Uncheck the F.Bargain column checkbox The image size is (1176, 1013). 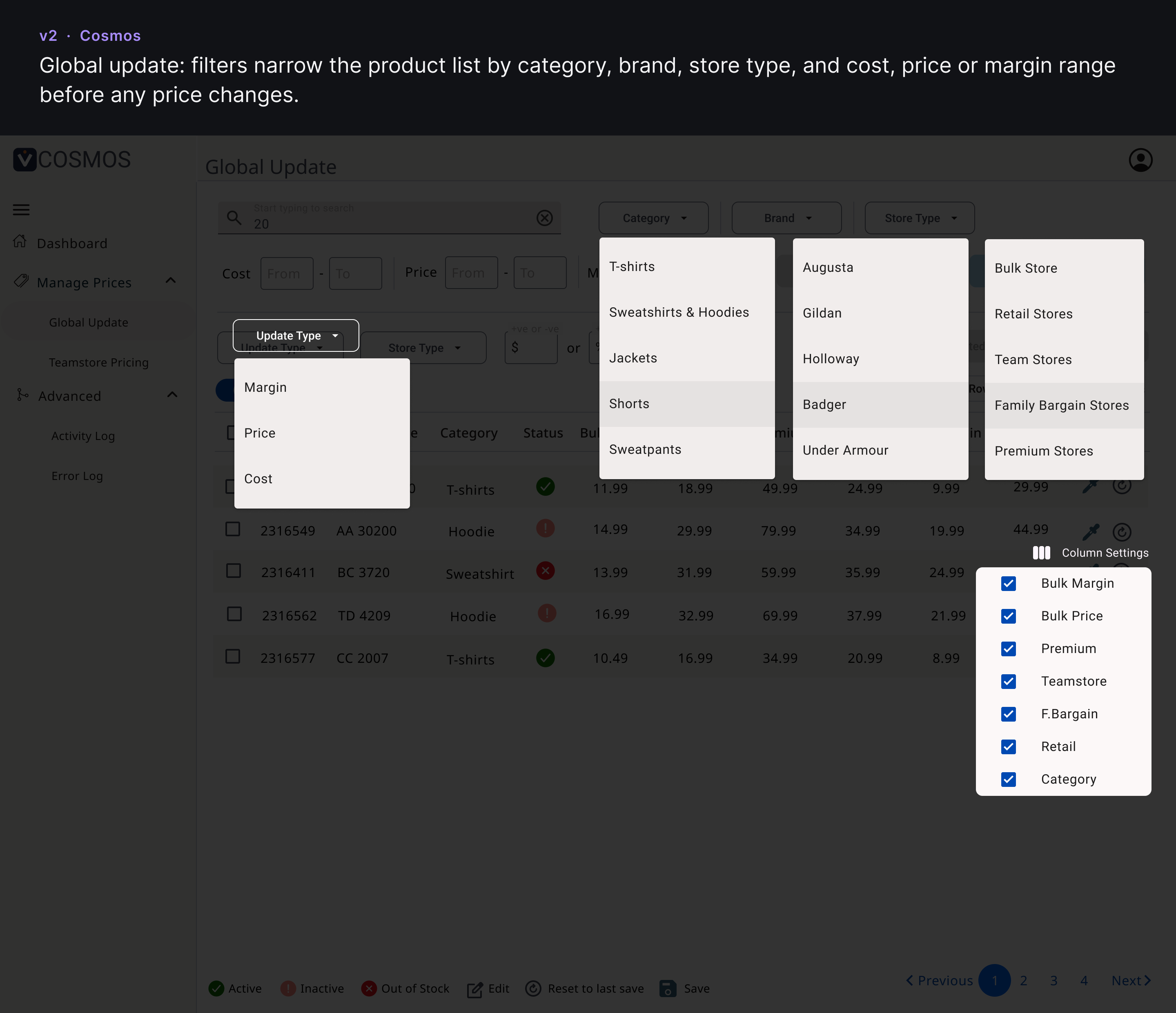(x=1009, y=714)
